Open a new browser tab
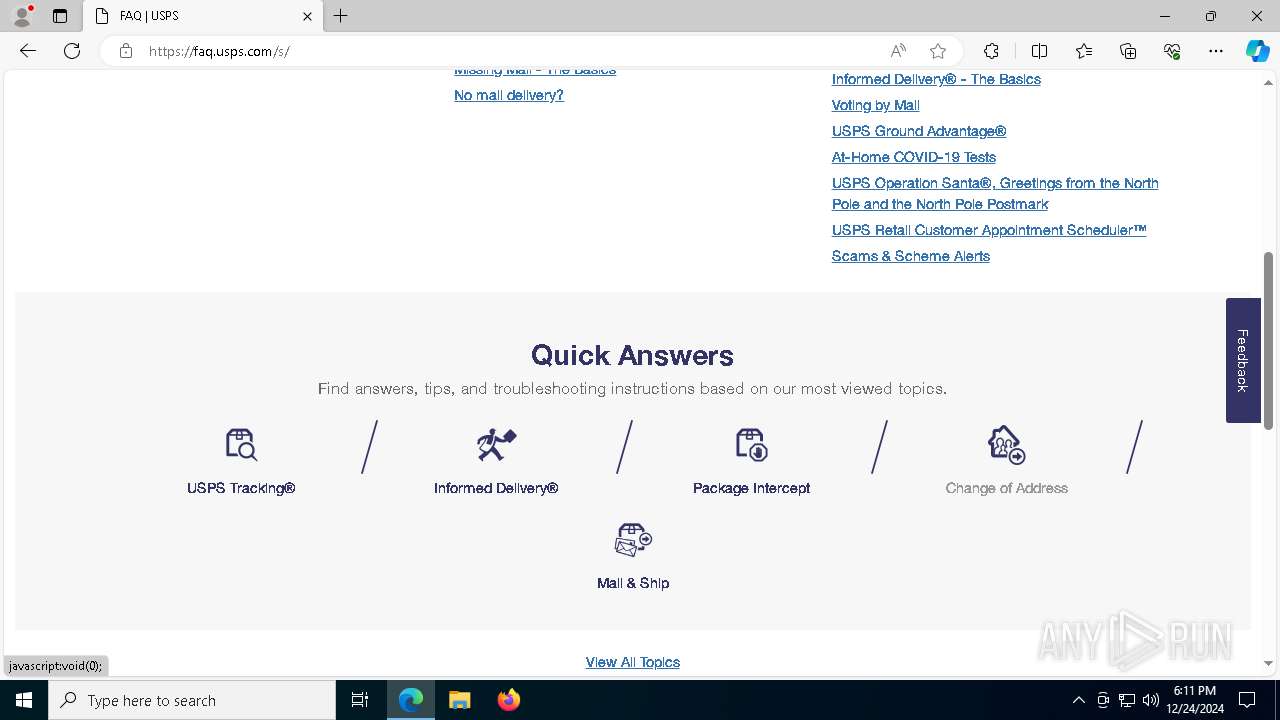Screen dimensions: 1280x720 (341, 16)
